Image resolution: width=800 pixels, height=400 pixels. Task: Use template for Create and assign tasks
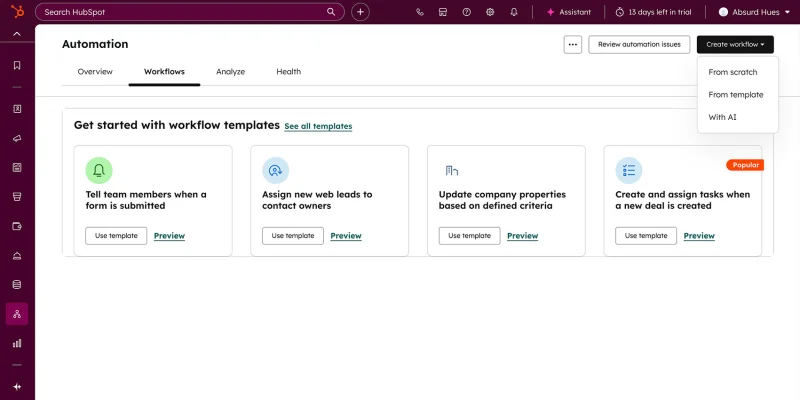tap(646, 236)
